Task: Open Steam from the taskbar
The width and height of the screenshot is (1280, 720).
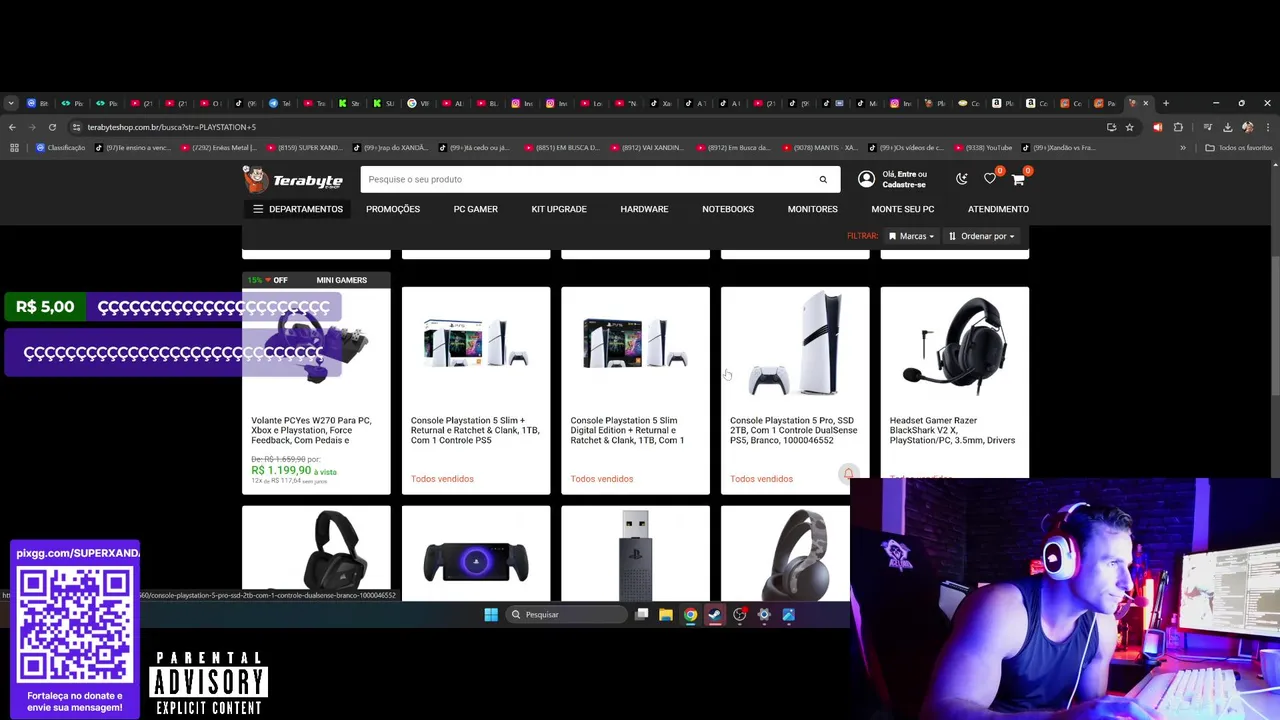Action: coord(715,614)
